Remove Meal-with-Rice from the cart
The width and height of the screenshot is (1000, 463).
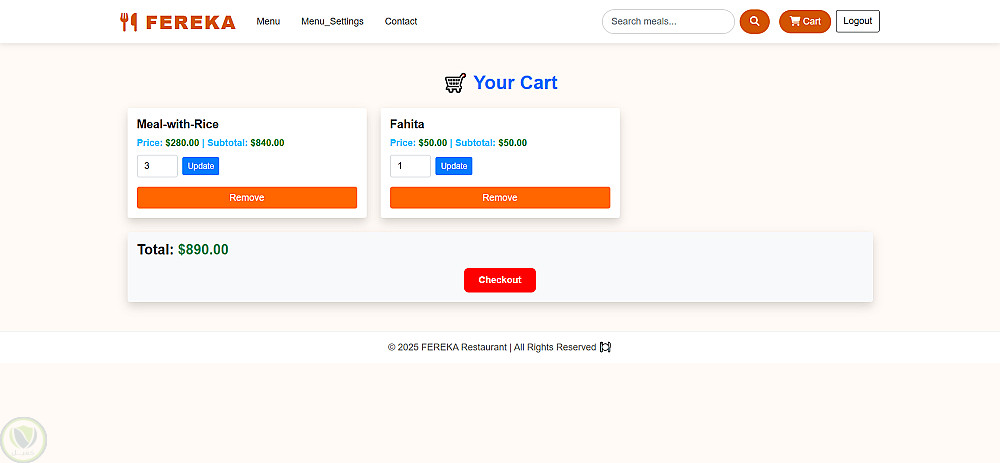pyautogui.click(x=247, y=198)
